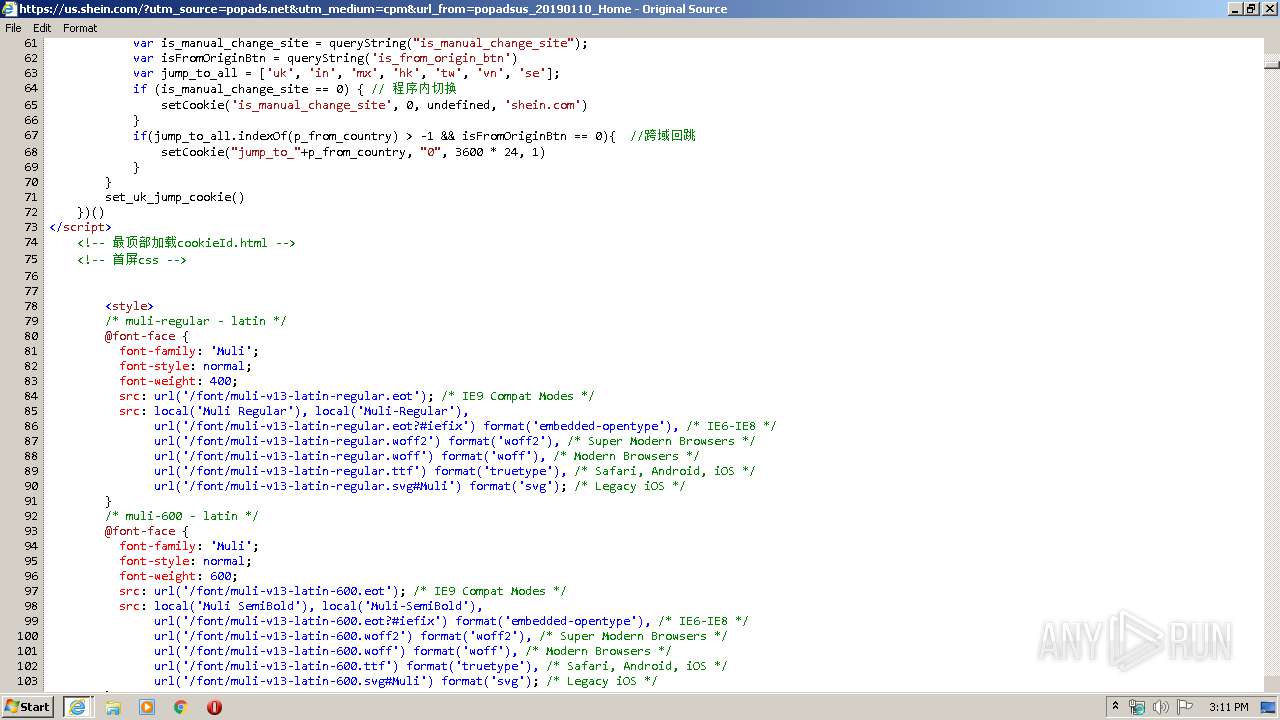The height and width of the screenshot is (720, 1280).
Task: Click the 'isFromOriginBtn' declaration on line 62
Action: (x=325, y=58)
